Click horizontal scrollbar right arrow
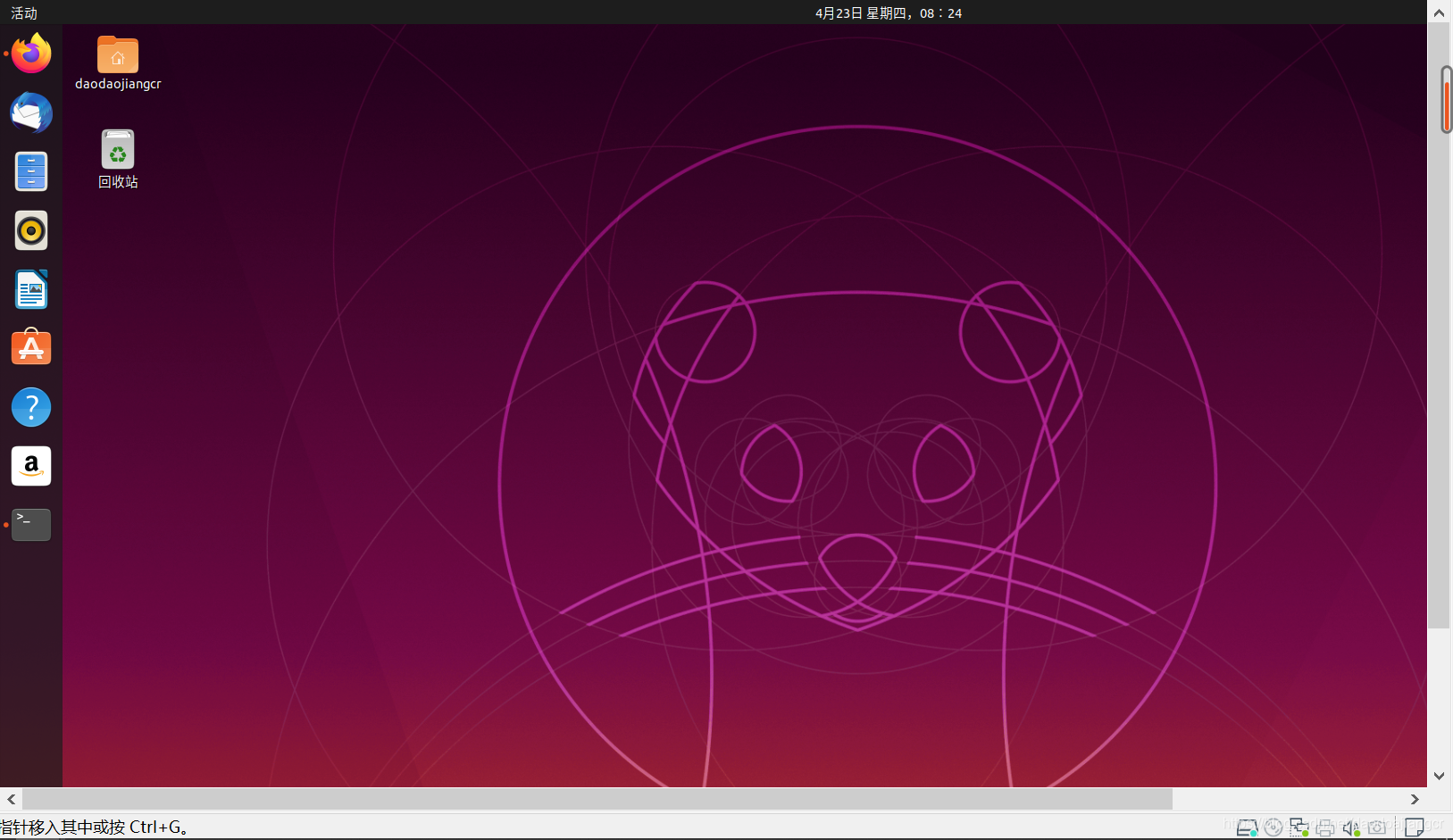 click(x=1415, y=799)
